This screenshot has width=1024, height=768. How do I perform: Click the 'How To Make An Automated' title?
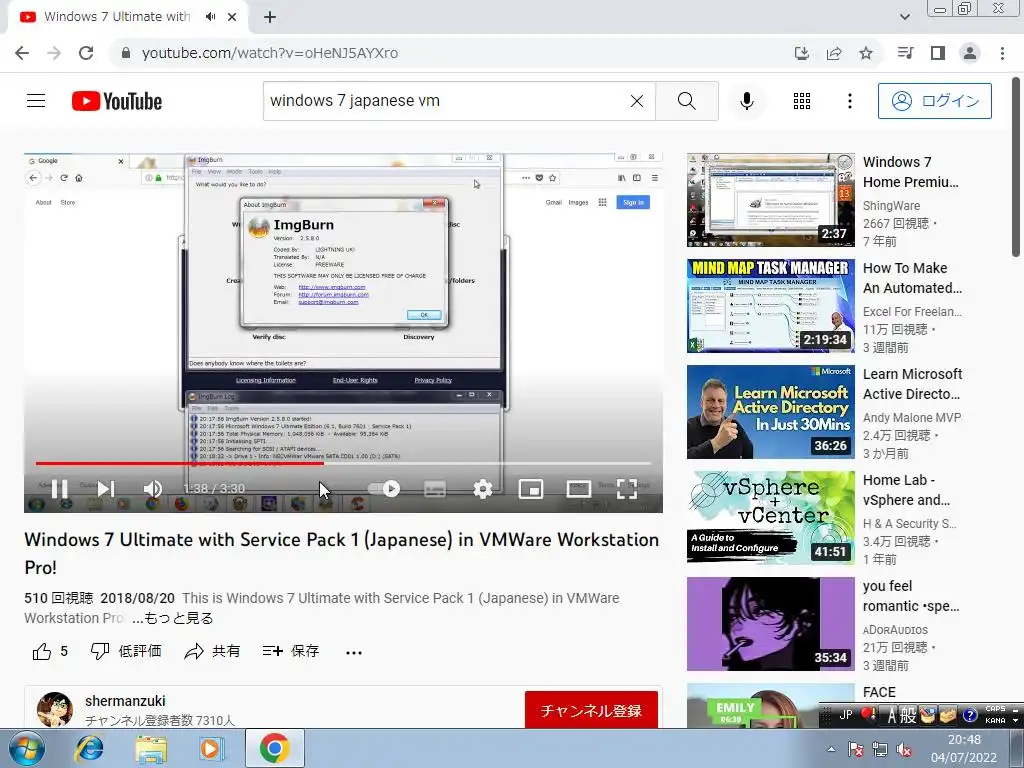coord(912,278)
